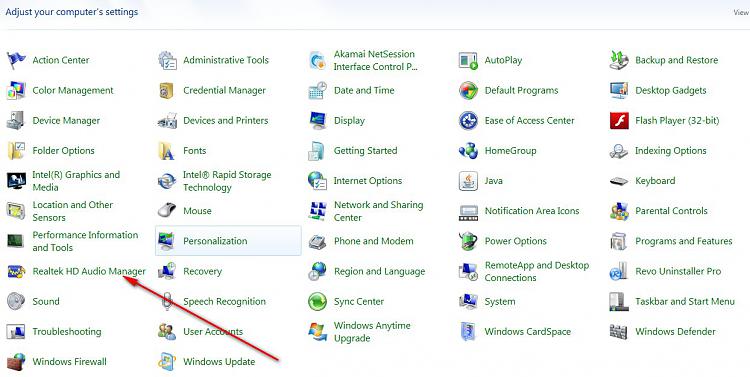
Task: Open the Internet Options link
Action: click(368, 181)
